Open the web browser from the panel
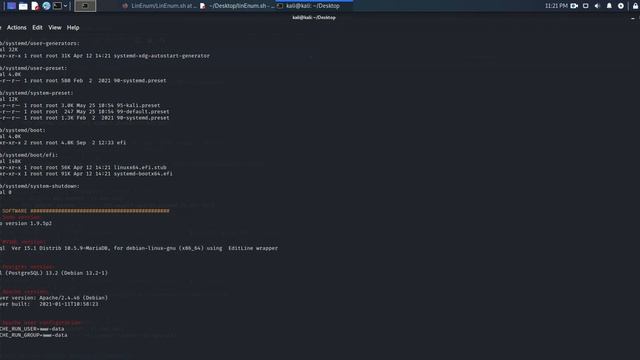640x360 pixels. click(46, 6)
